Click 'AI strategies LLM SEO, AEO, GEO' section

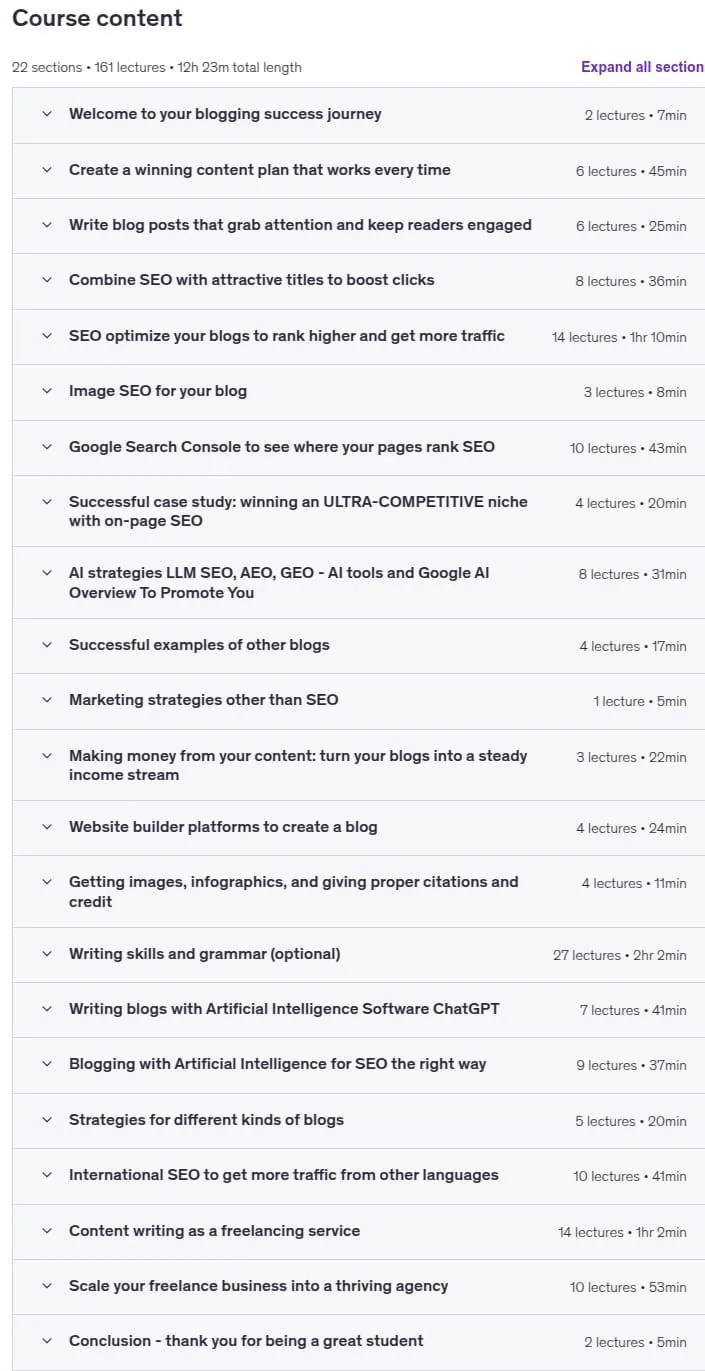click(358, 583)
